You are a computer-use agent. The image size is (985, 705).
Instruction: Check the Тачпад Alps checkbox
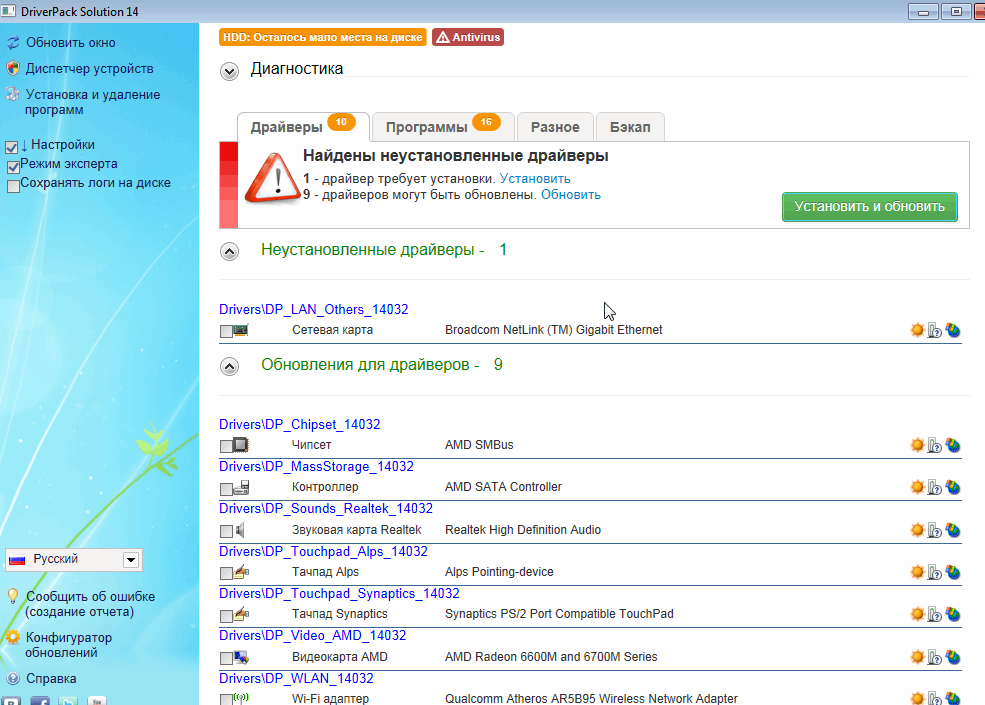(x=226, y=573)
